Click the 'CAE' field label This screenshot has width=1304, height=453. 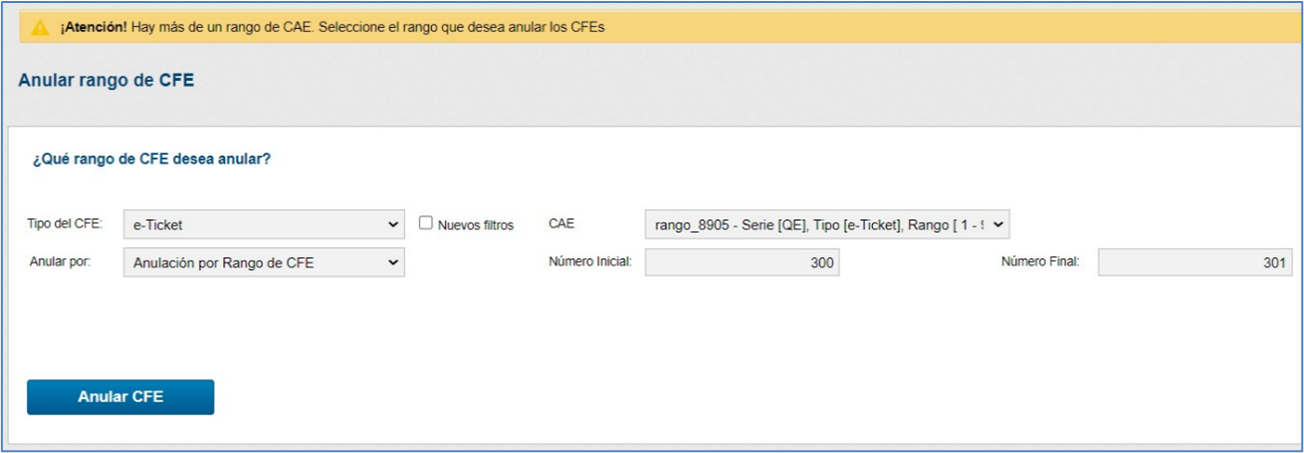tap(562, 224)
